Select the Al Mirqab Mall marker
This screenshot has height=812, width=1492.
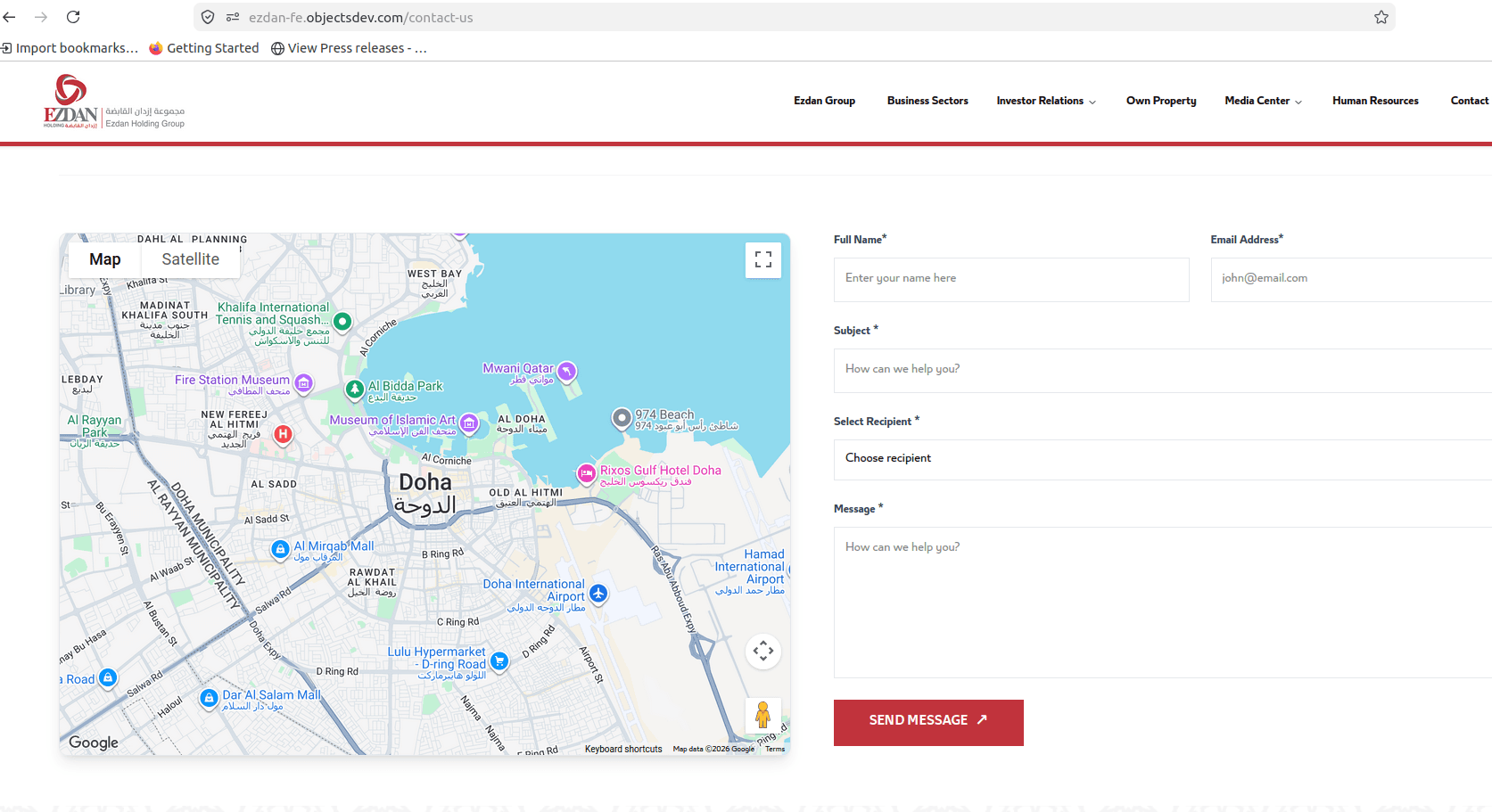(x=280, y=549)
